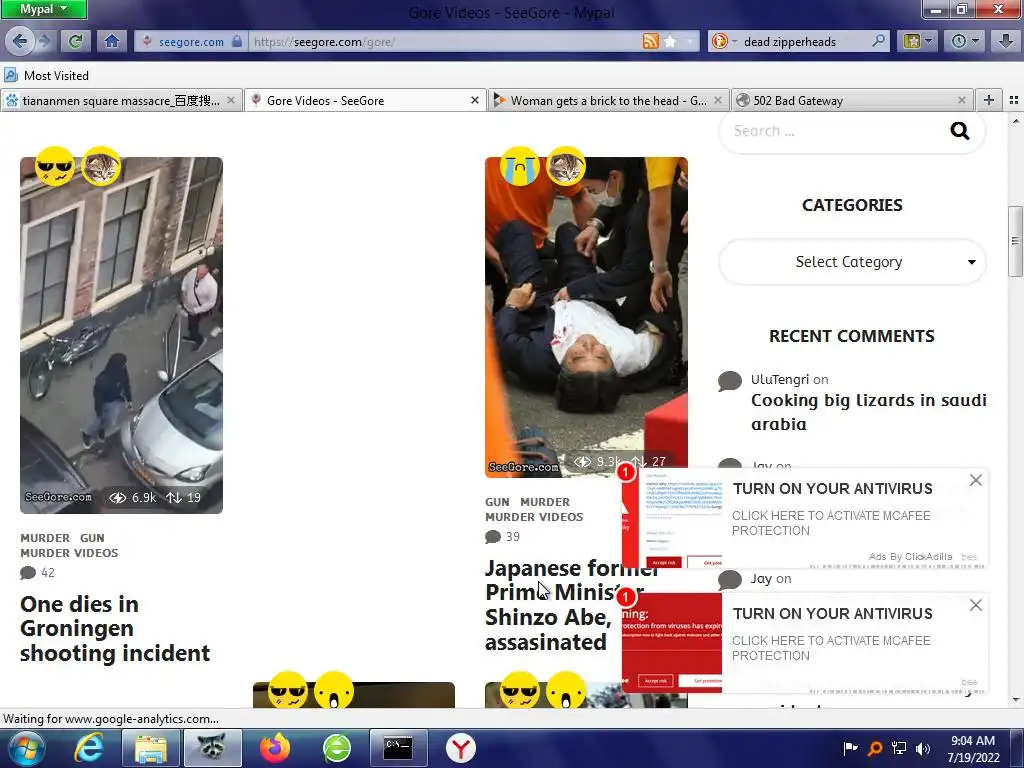Open the history toolbar button dropdown
The width and height of the screenshot is (1024, 768).
965,42
